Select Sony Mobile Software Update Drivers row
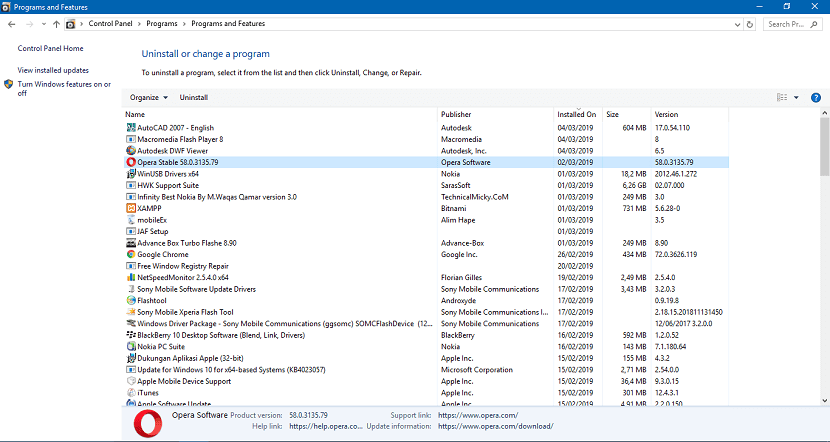The height and width of the screenshot is (442, 830). point(426,289)
